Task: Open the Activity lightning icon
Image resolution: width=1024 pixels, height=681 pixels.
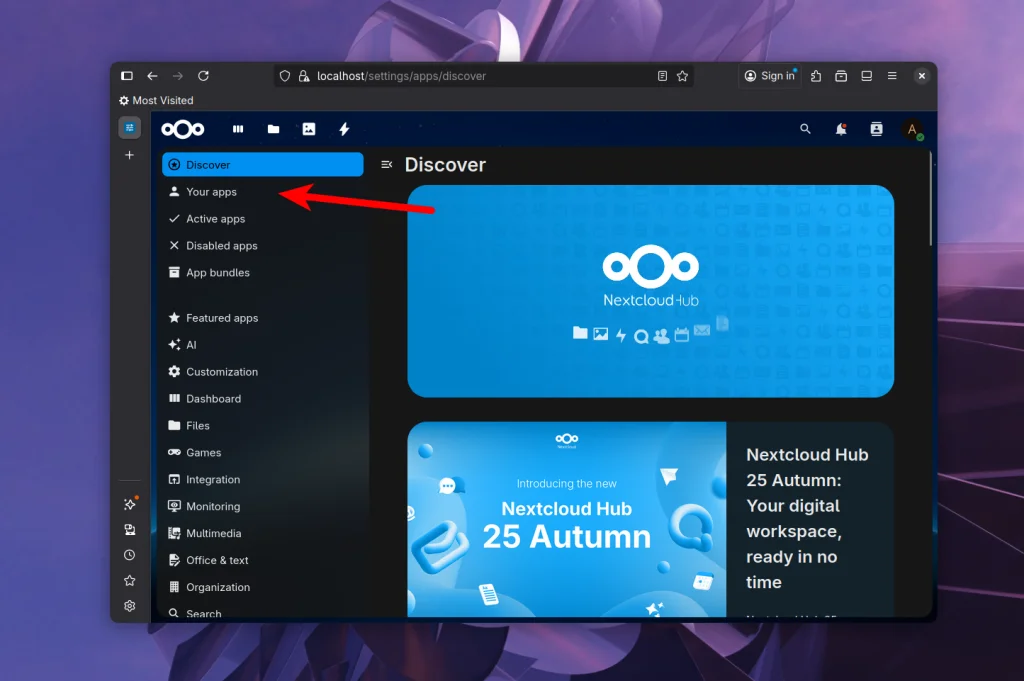Action: [343, 128]
